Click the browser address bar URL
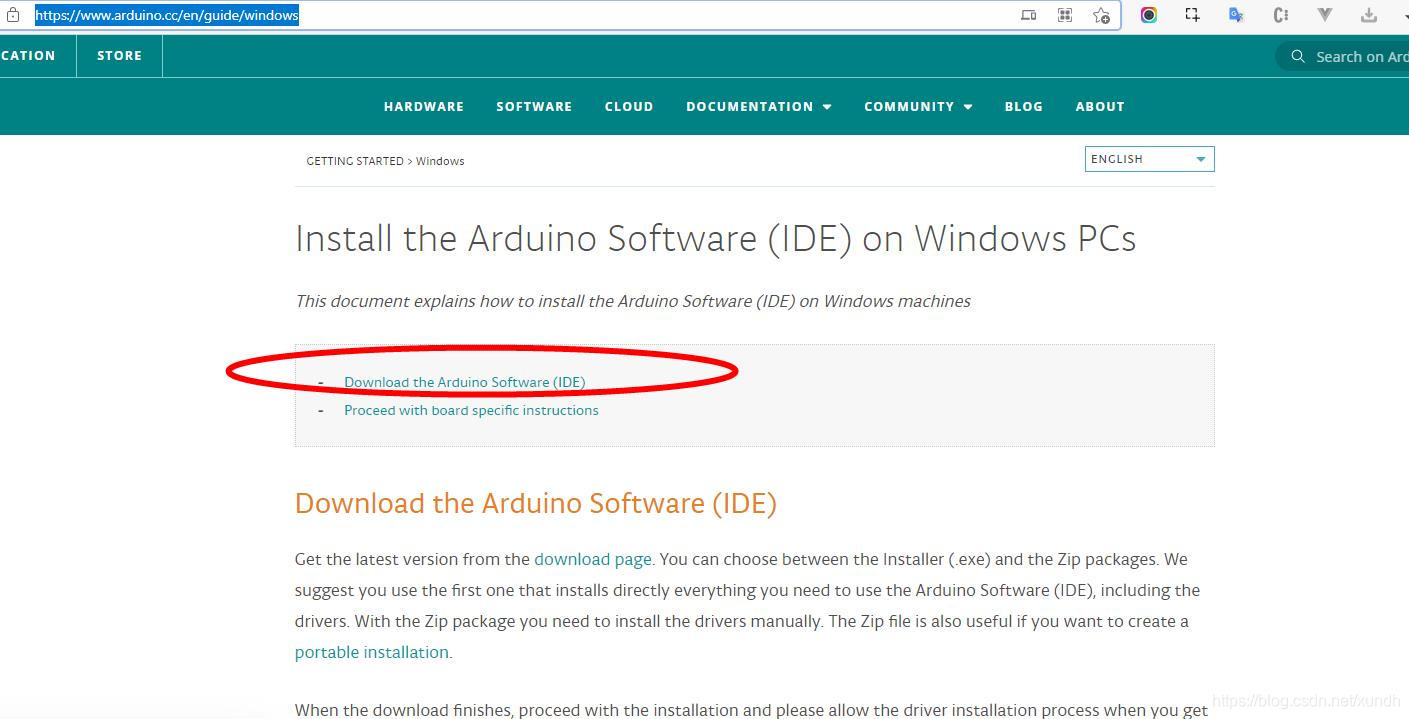 click(x=167, y=15)
